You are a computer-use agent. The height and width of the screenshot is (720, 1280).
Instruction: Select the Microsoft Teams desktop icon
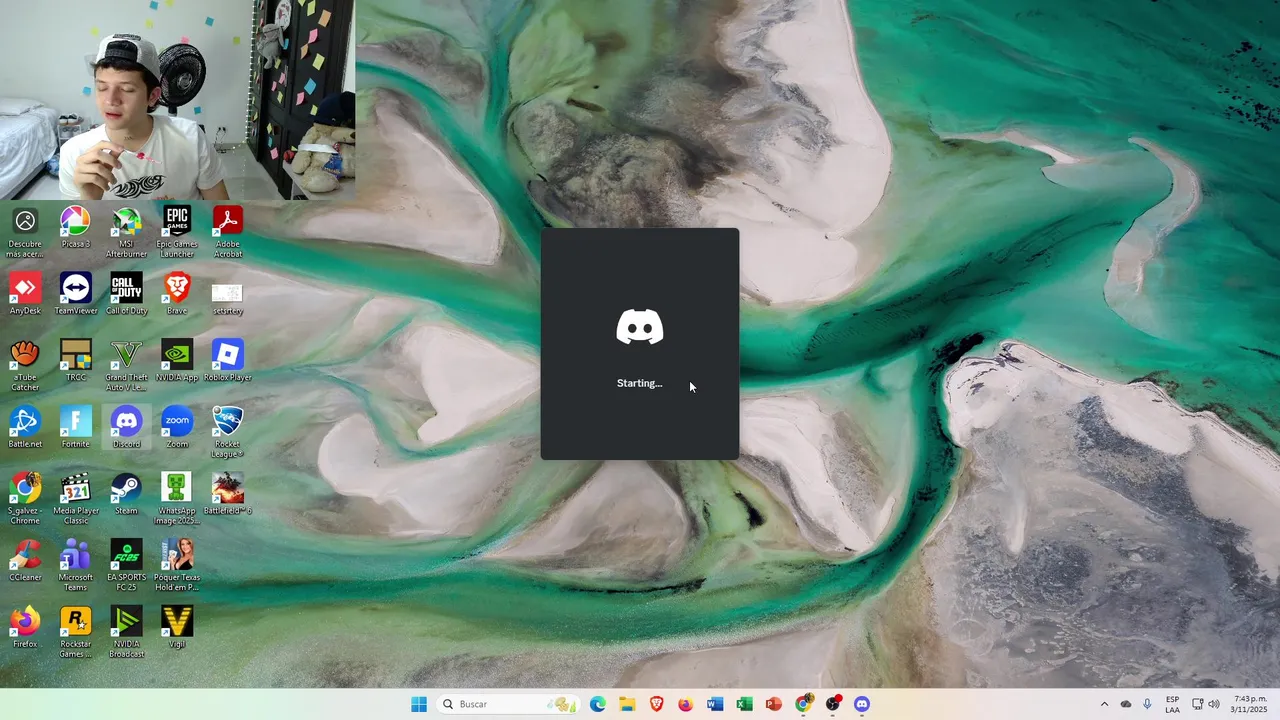click(x=76, y=567)
